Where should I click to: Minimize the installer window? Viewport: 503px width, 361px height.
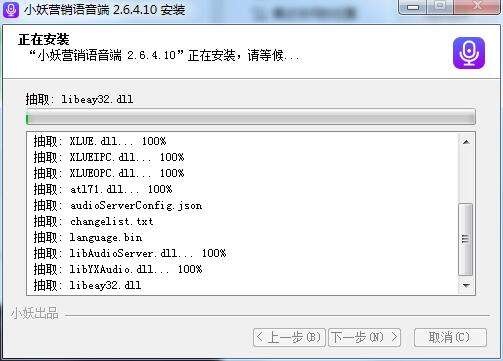413,7
